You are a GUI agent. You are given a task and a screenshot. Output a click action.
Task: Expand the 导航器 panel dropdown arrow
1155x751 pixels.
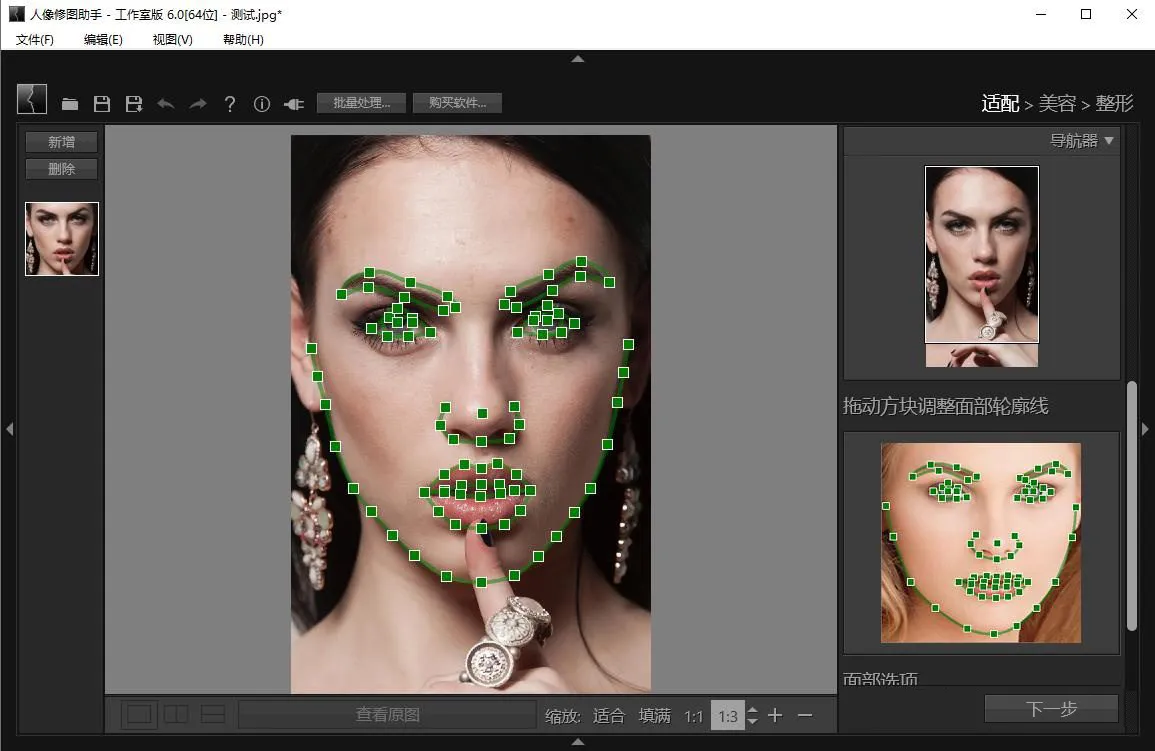pyautogui.click(x=1108, y=141)
